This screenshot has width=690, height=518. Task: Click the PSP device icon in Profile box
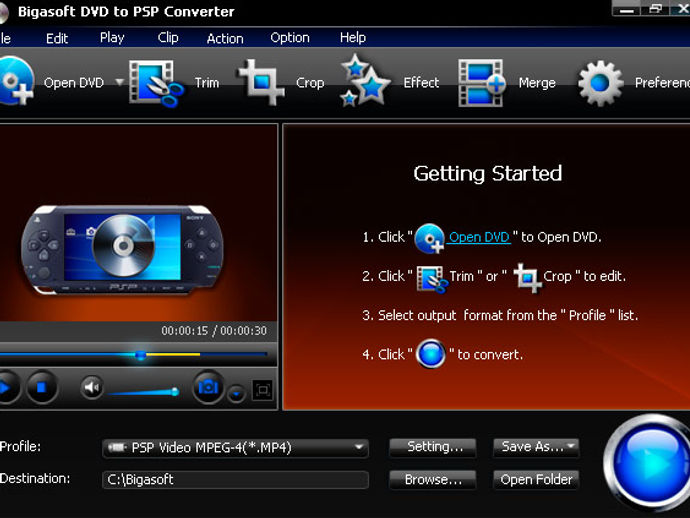click(117, 448)
